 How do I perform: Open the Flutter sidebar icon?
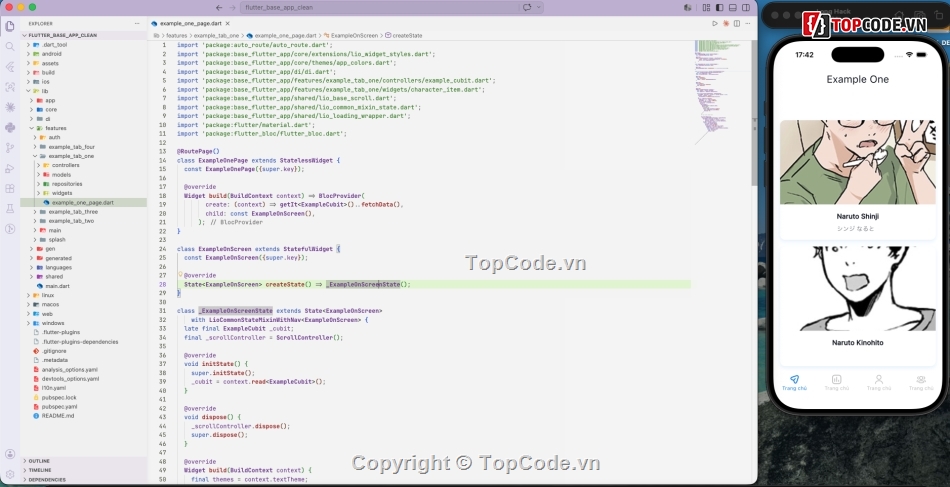point(10,67)
